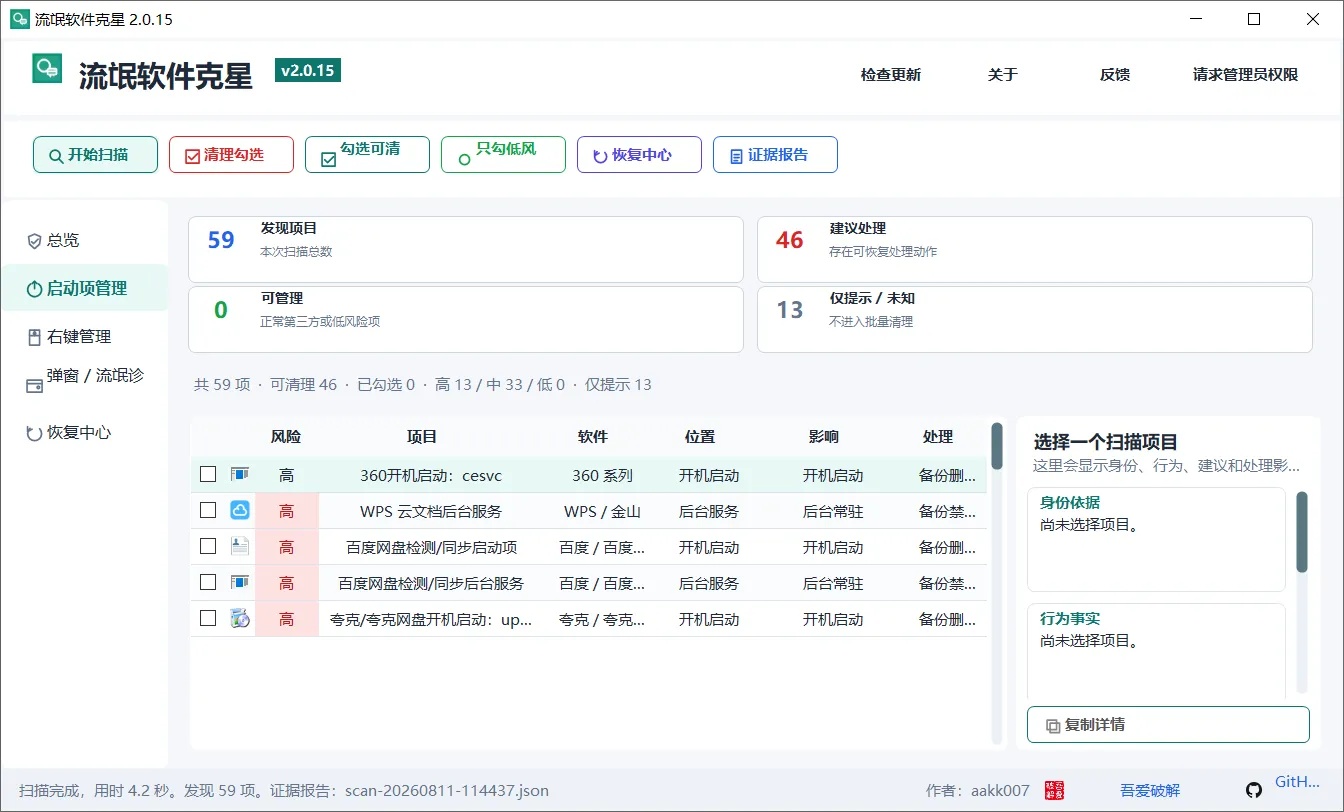Click the v2.0.15 version badge
1344x812 pixels.
[308, 70]
